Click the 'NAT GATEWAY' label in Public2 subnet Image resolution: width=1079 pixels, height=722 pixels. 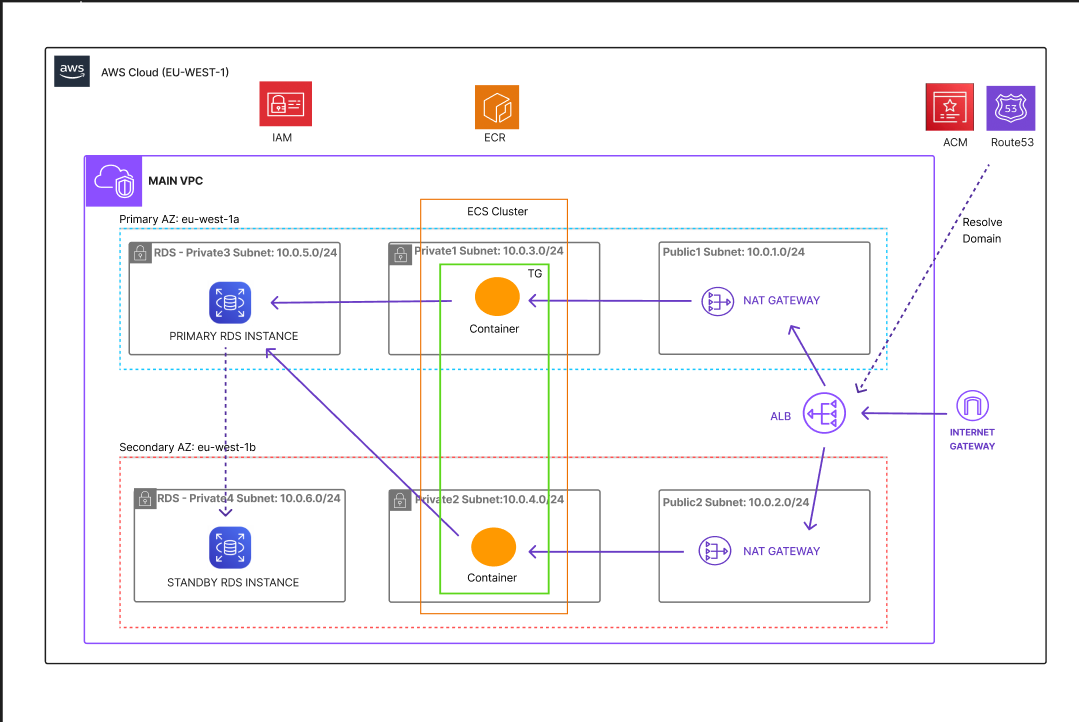(782, 551)
